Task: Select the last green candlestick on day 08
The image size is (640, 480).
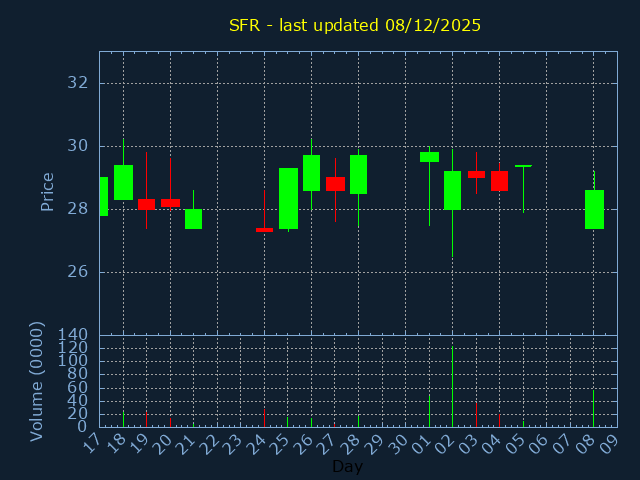Action: pyautogui.click(x=594, y=209)
